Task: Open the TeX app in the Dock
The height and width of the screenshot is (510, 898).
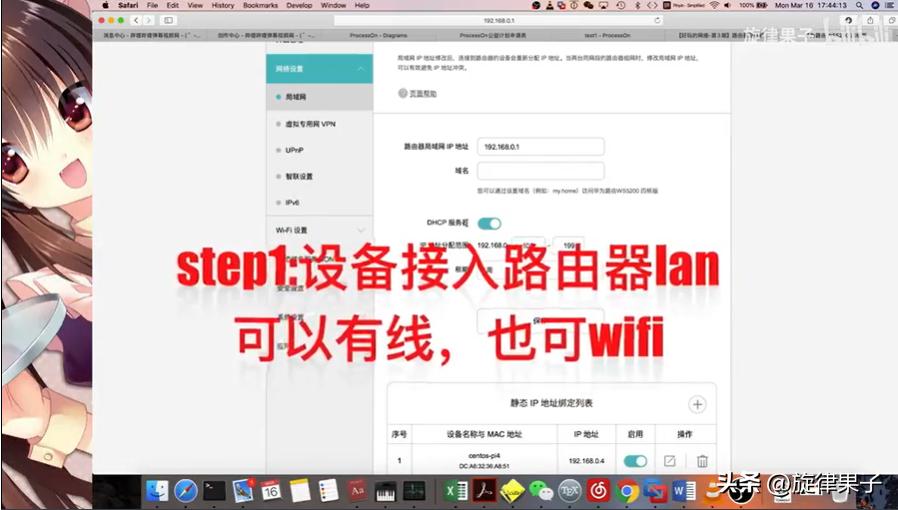Action: 570,491
